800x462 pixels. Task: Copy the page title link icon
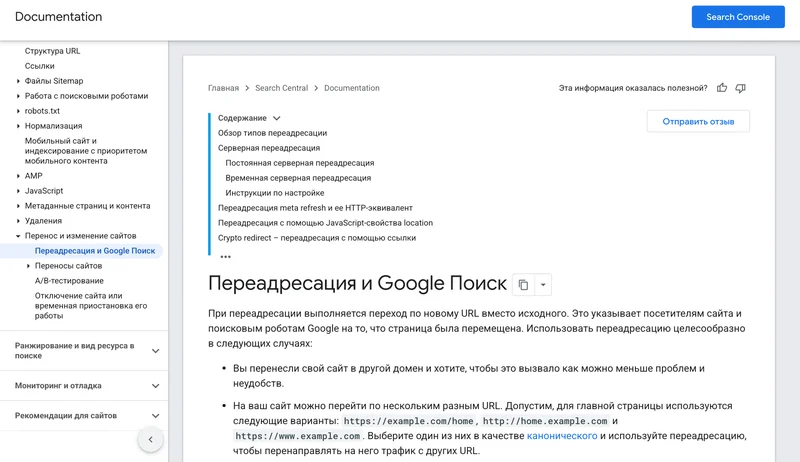pyautogui.click(x=523, y=285)
